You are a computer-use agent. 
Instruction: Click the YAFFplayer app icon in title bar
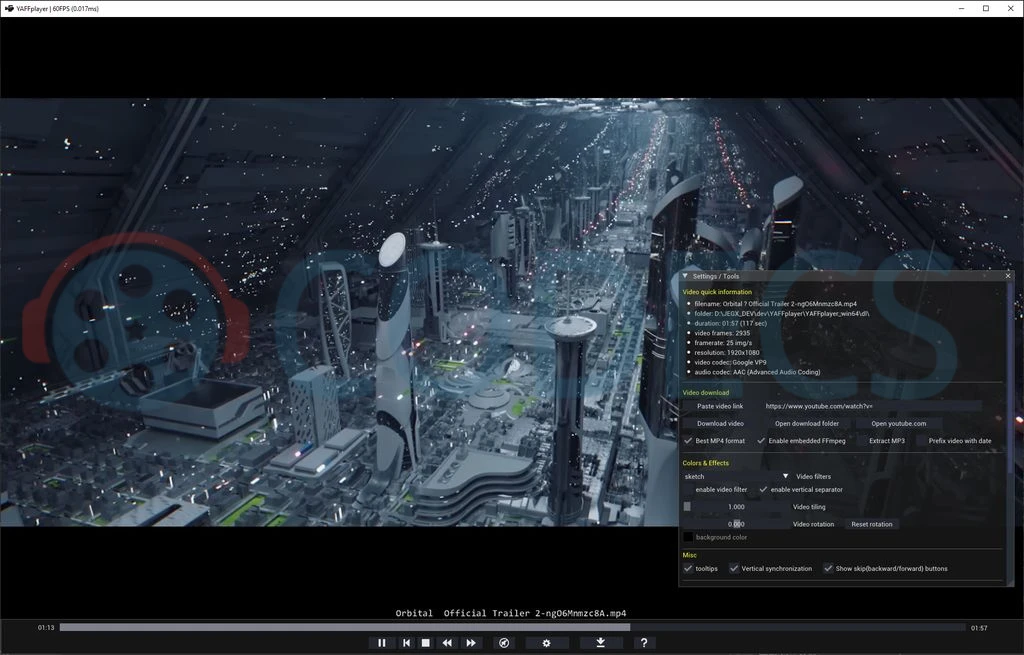click(x=8, y=8)
